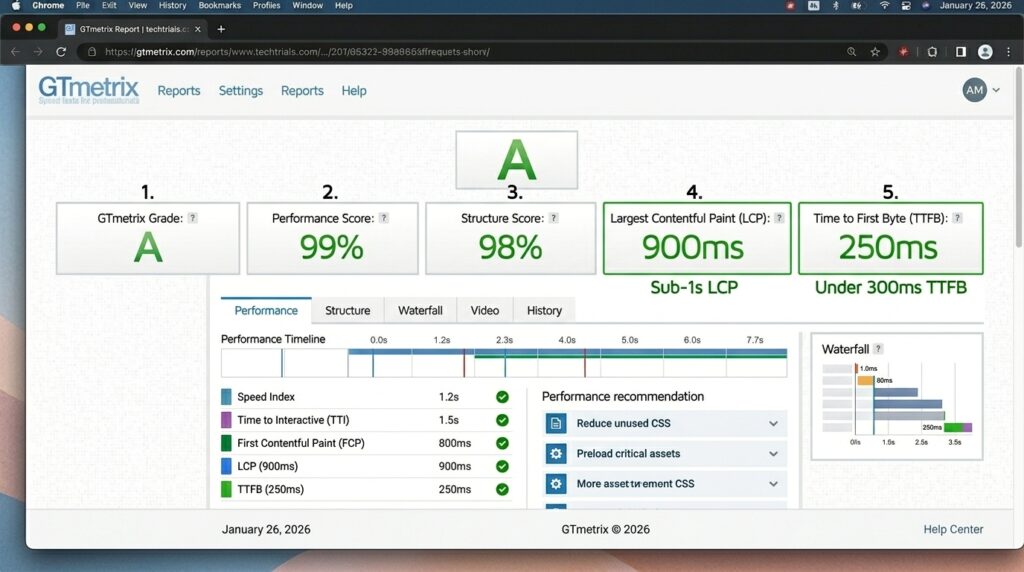The height and width of the screenshot is (572, 1024).
Task: Go back in Chrome
Action: pyautogui.click(x=16, y=52)
